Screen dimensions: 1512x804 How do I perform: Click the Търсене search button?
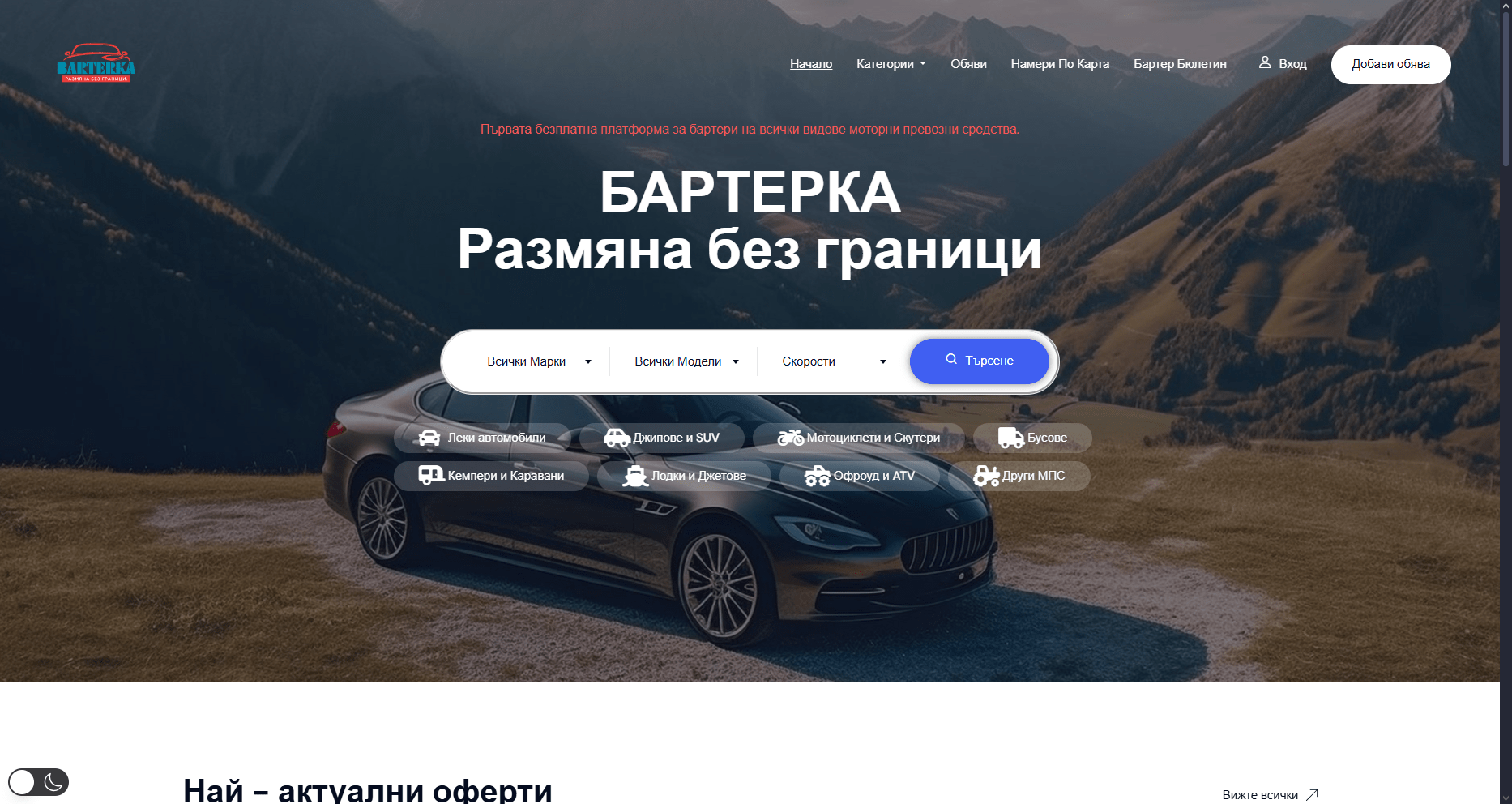[x=980, y=361]
